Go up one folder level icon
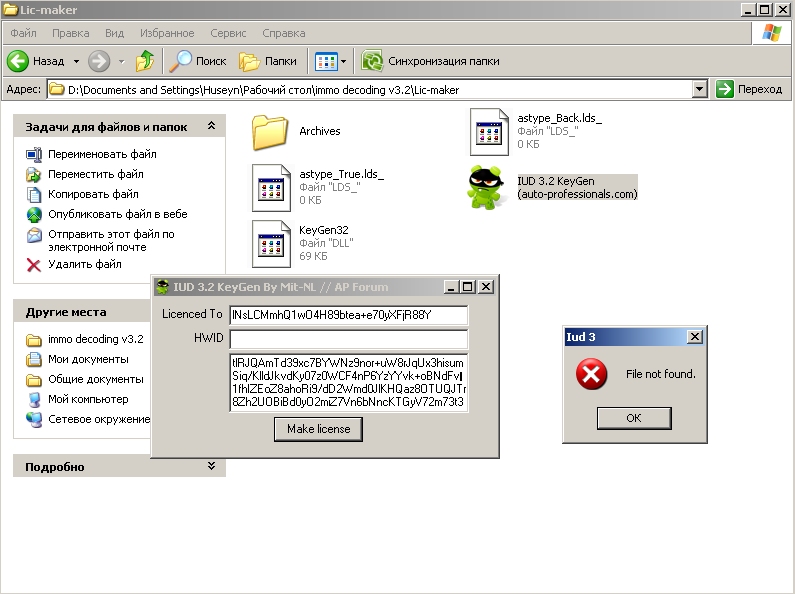This screenshot has width=795, height=594. [145, 61]
